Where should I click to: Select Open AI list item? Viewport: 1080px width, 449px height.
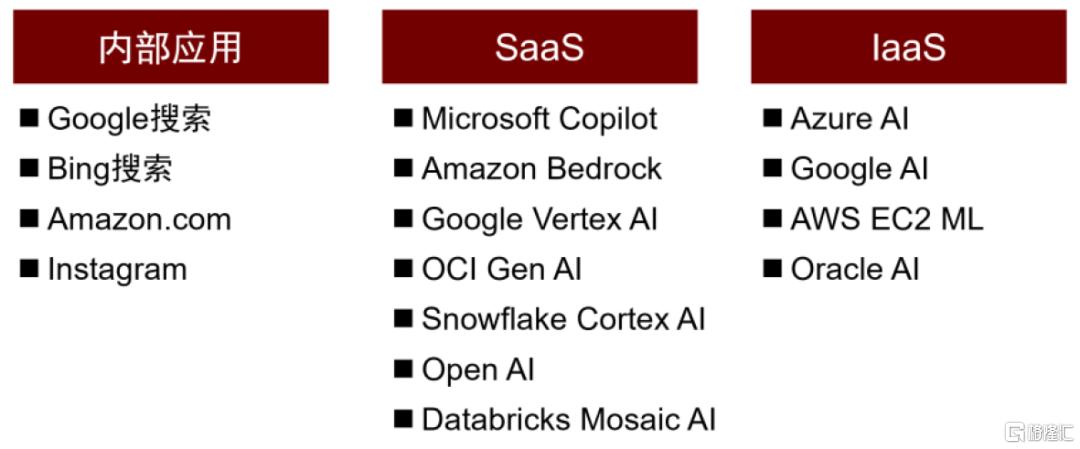click(x=478, y=370)
